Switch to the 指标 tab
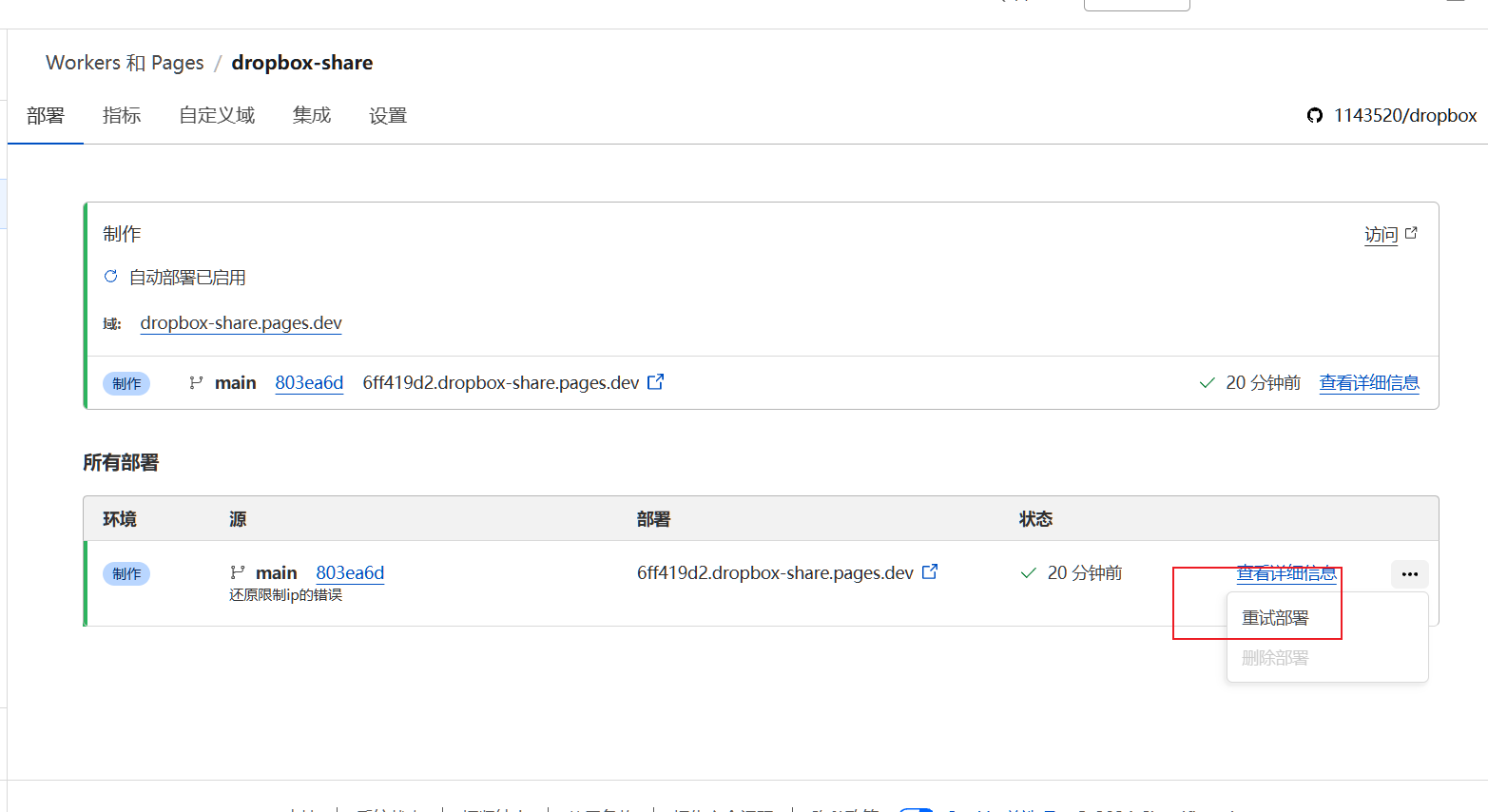Viewport: 1488px width, 812px height. 122,116
